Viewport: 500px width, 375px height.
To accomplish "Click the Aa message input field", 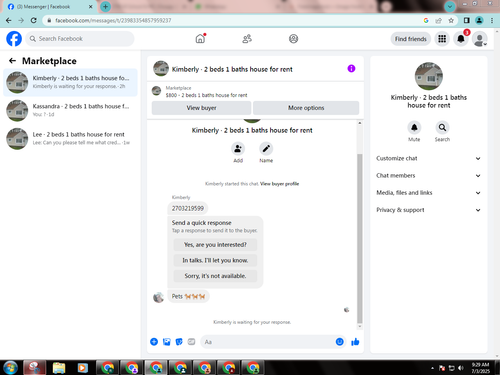I will pos(273,342).
